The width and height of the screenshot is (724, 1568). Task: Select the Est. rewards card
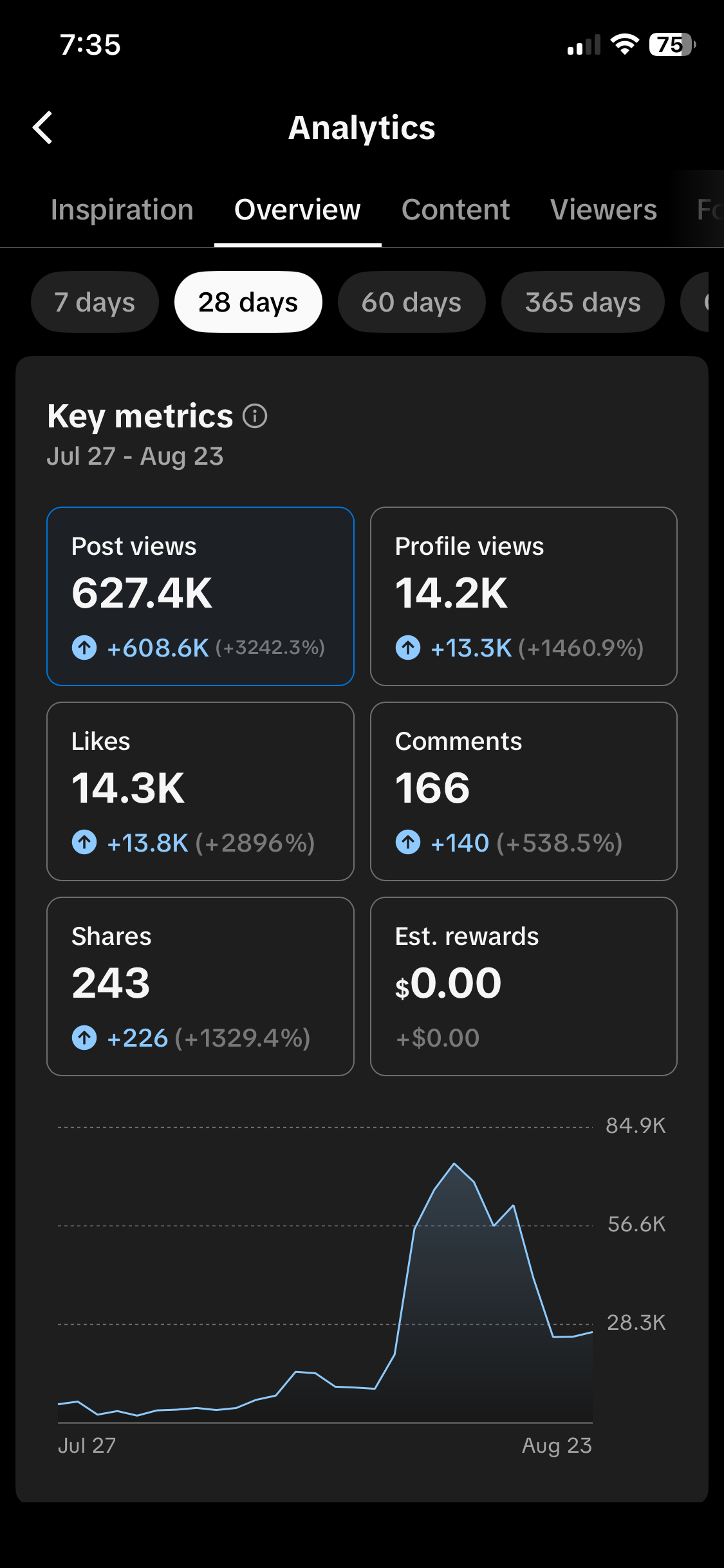pyautogui.click(x=524, y=986)
